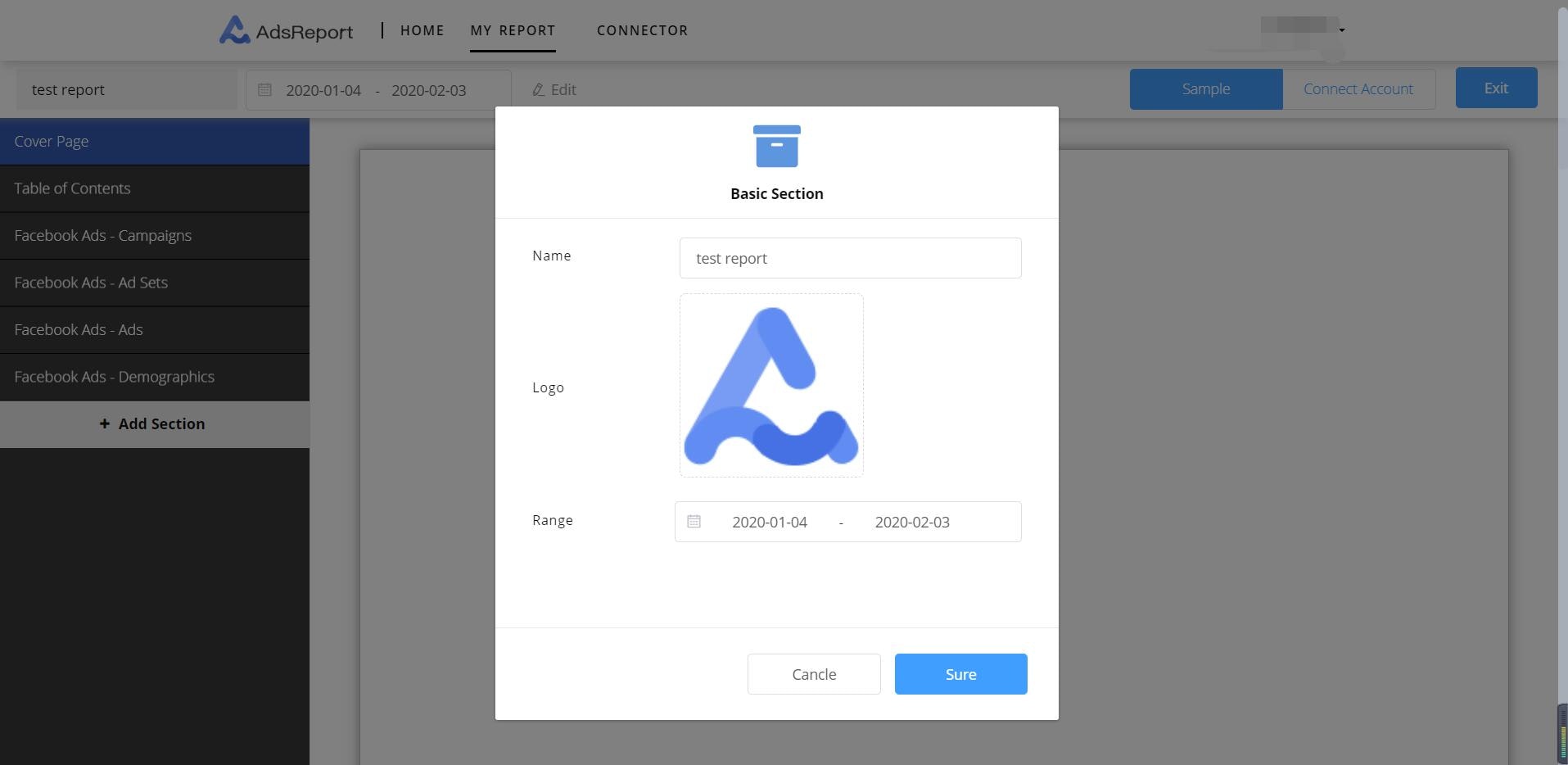Click the logo preview in the Logo field
The height and width of the screenshot is (765, 1568).
pyautogui.click(x=770, y=385)
